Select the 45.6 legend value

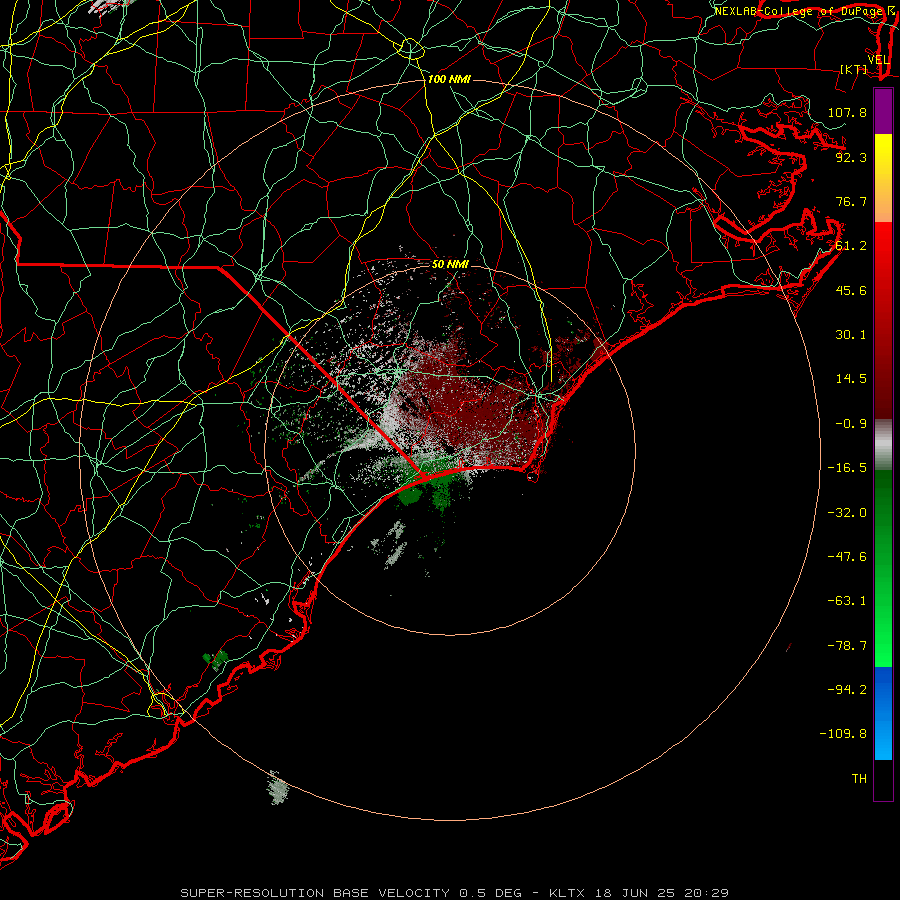point(851,290)
